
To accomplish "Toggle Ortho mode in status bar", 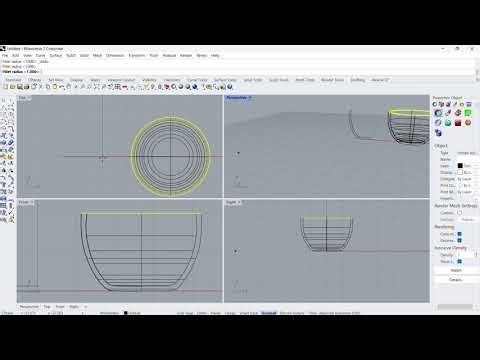I will click(x=201, y=313).
